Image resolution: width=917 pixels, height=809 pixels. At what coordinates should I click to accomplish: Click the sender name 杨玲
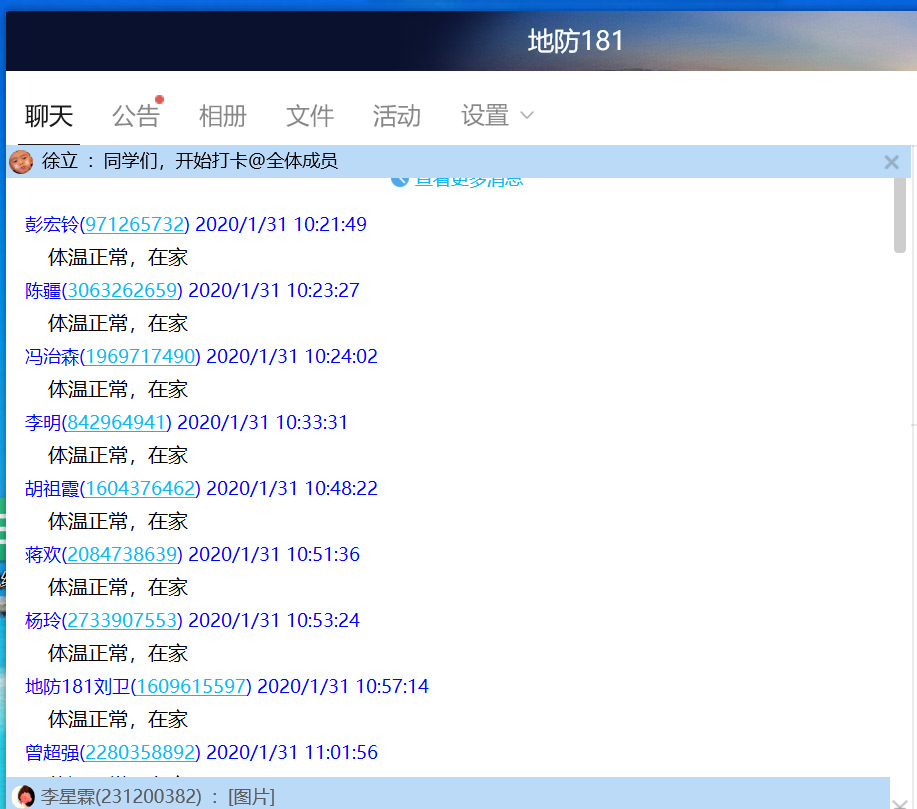coord(43,621)
